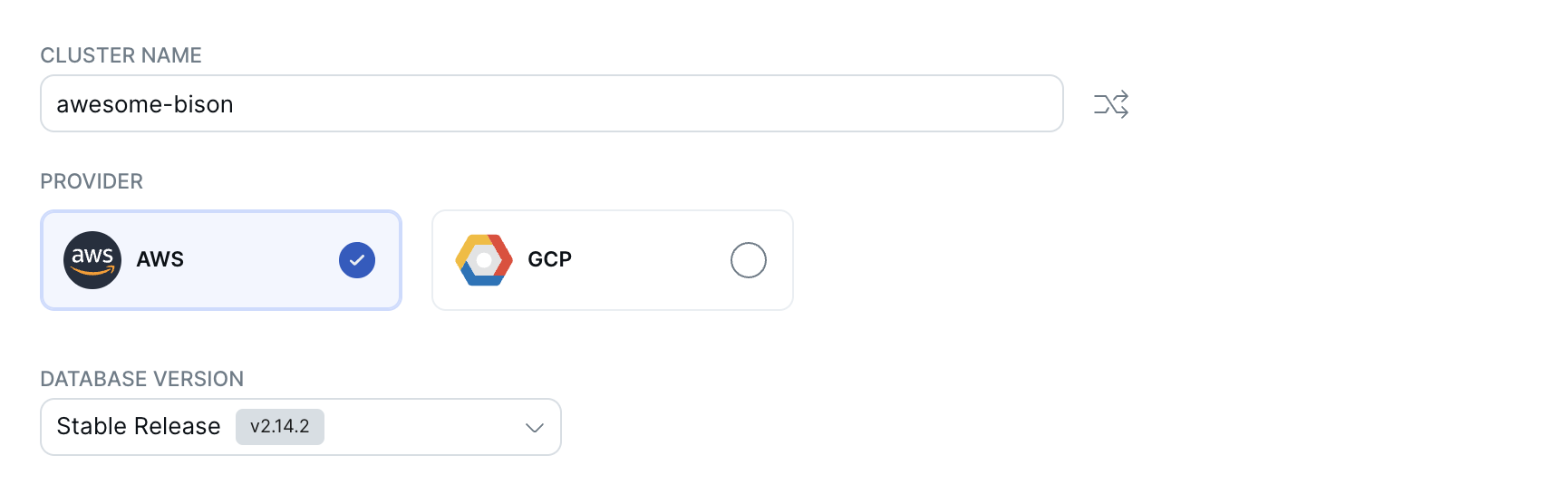
Task: Click the v2.14.2 version badge
Action: point(280,427)
